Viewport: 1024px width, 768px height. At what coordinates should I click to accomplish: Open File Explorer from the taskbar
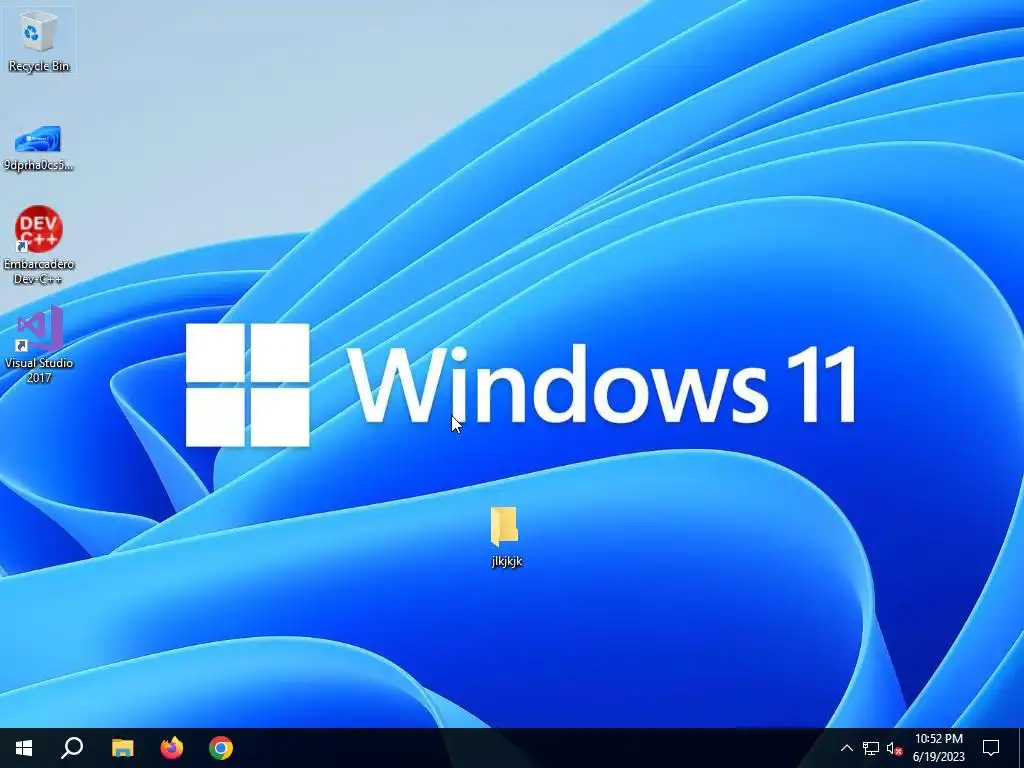(122, 748)
